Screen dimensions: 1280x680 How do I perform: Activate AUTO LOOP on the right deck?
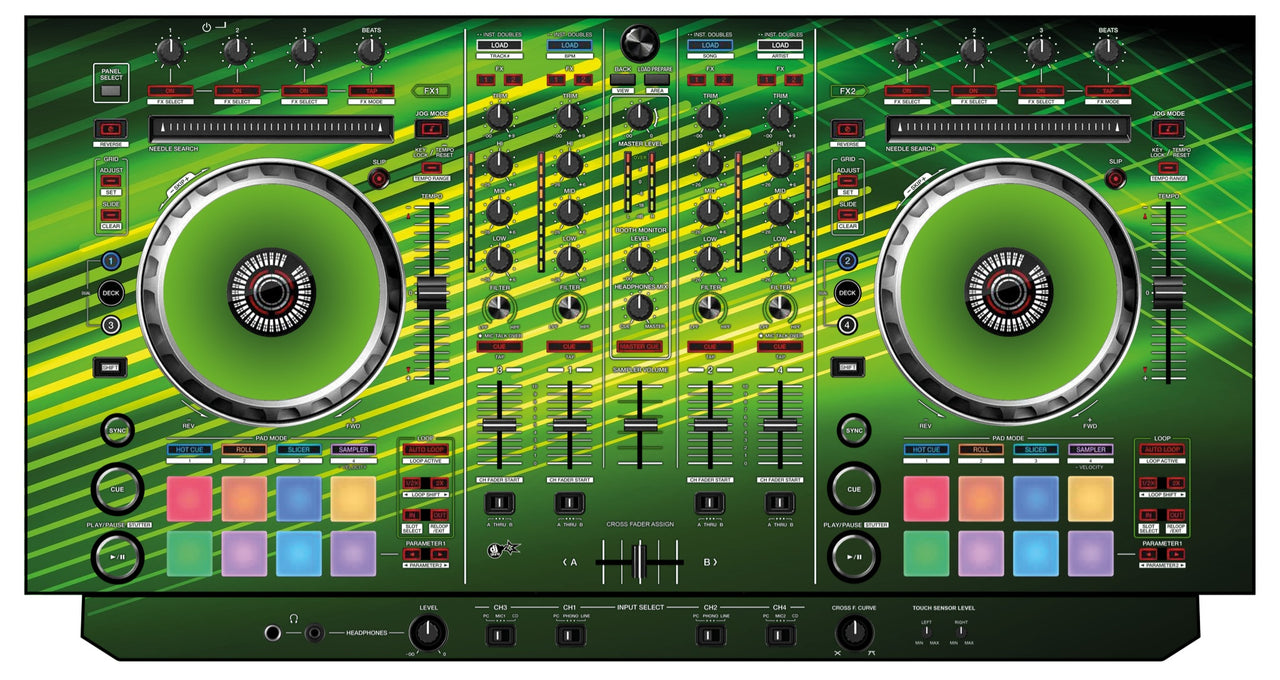click(1161, 451)
